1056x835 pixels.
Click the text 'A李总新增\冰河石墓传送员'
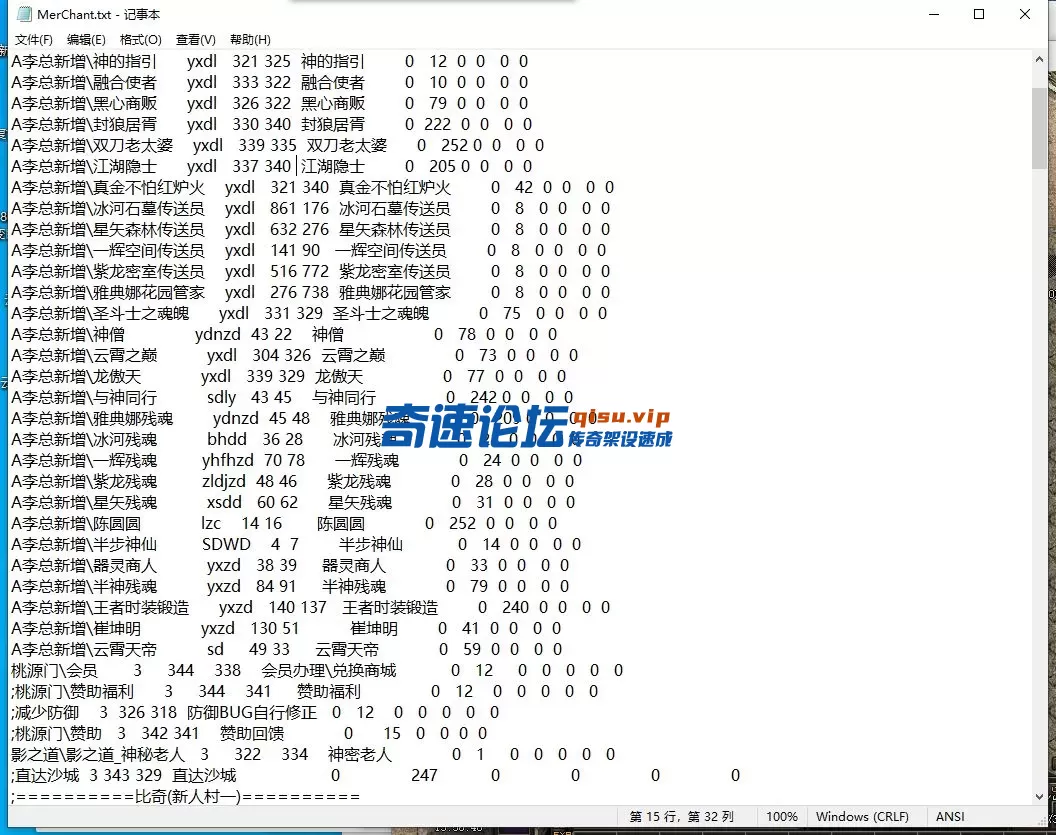point(108,208)
